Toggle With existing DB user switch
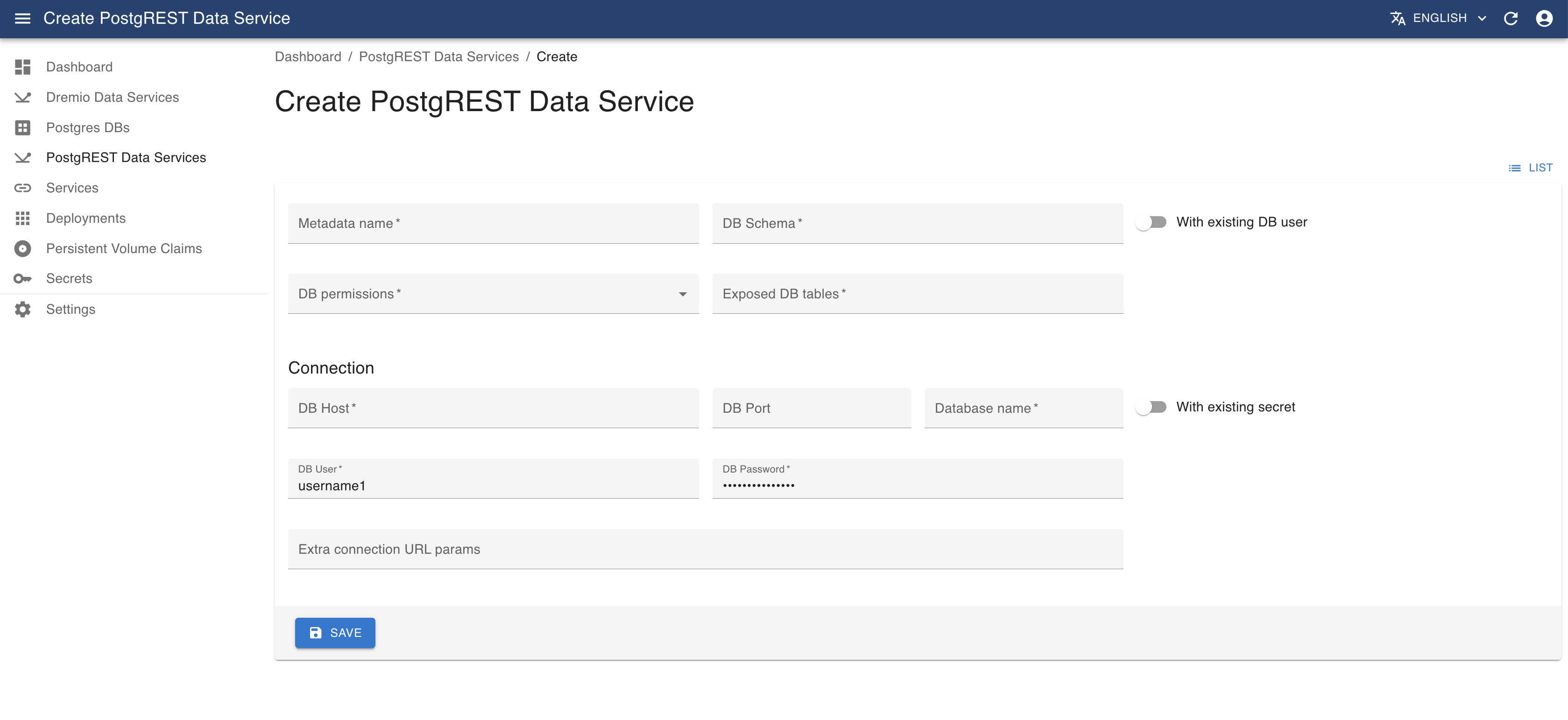1568x720 pixels. point(1151,222)
